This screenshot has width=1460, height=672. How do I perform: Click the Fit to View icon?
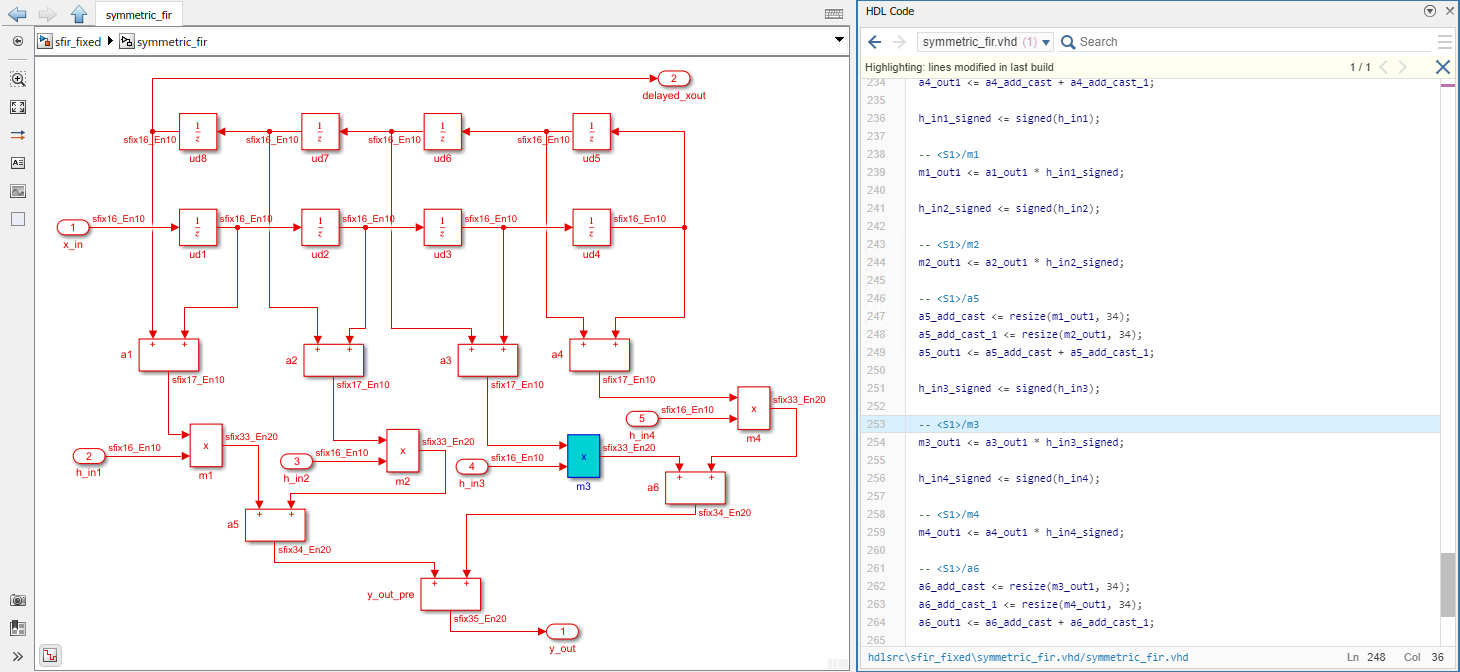[x=18, y=107]
